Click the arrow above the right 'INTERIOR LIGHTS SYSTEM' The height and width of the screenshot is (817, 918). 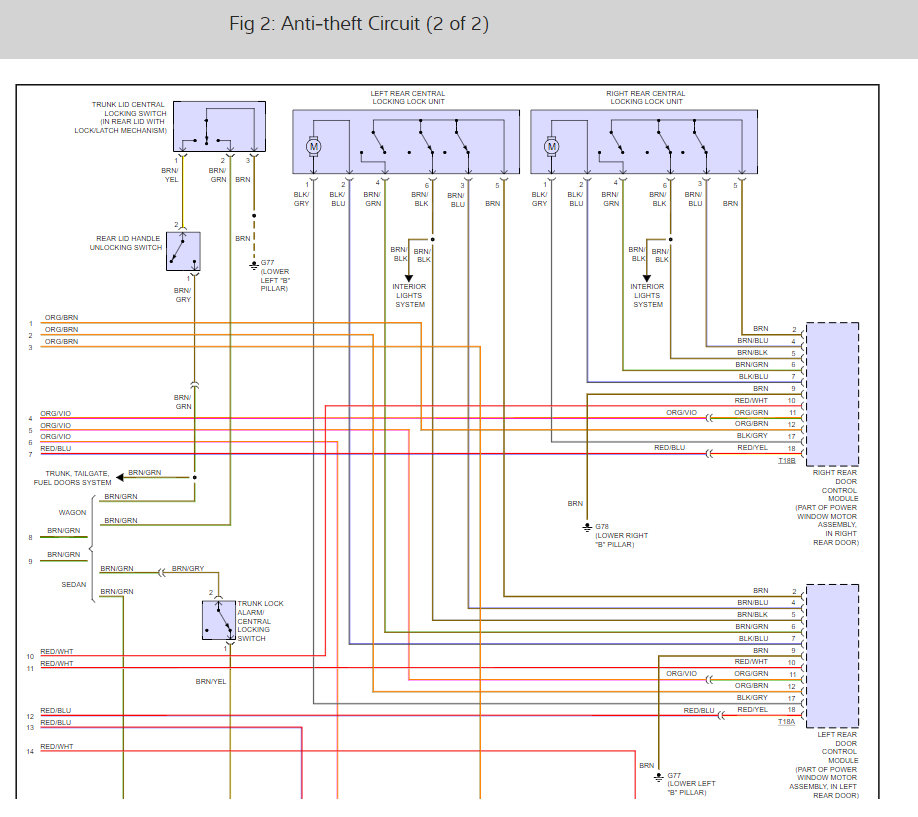[x=646, y=278]
